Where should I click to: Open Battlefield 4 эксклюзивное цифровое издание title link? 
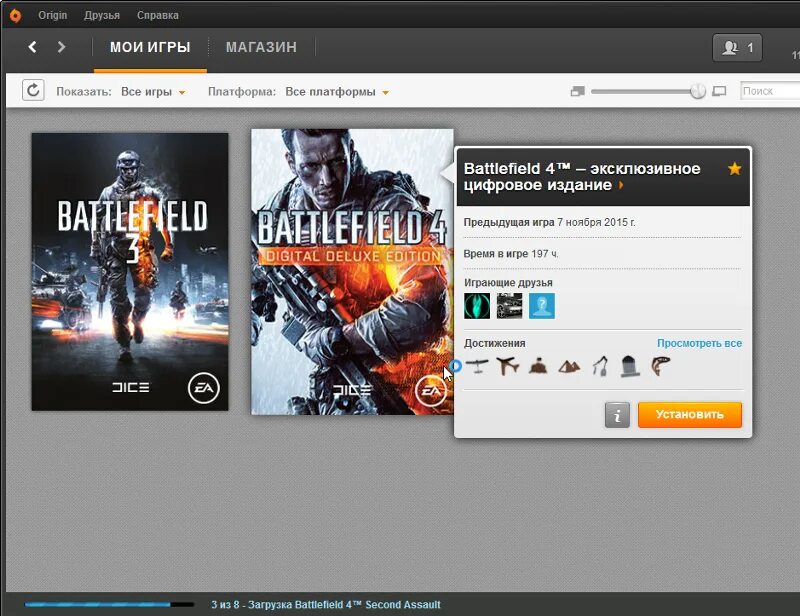pyautogui.click(x=582, y=177)
